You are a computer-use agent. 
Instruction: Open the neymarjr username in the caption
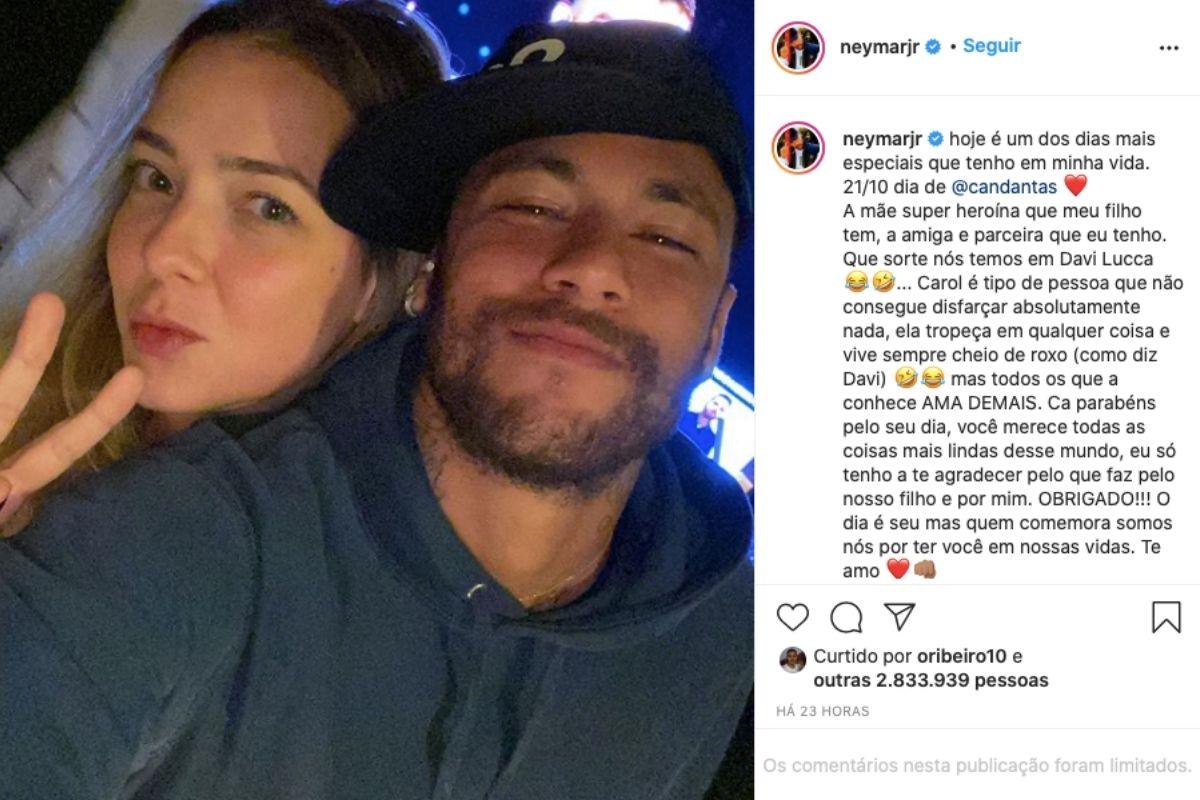[x=882, y=138]
